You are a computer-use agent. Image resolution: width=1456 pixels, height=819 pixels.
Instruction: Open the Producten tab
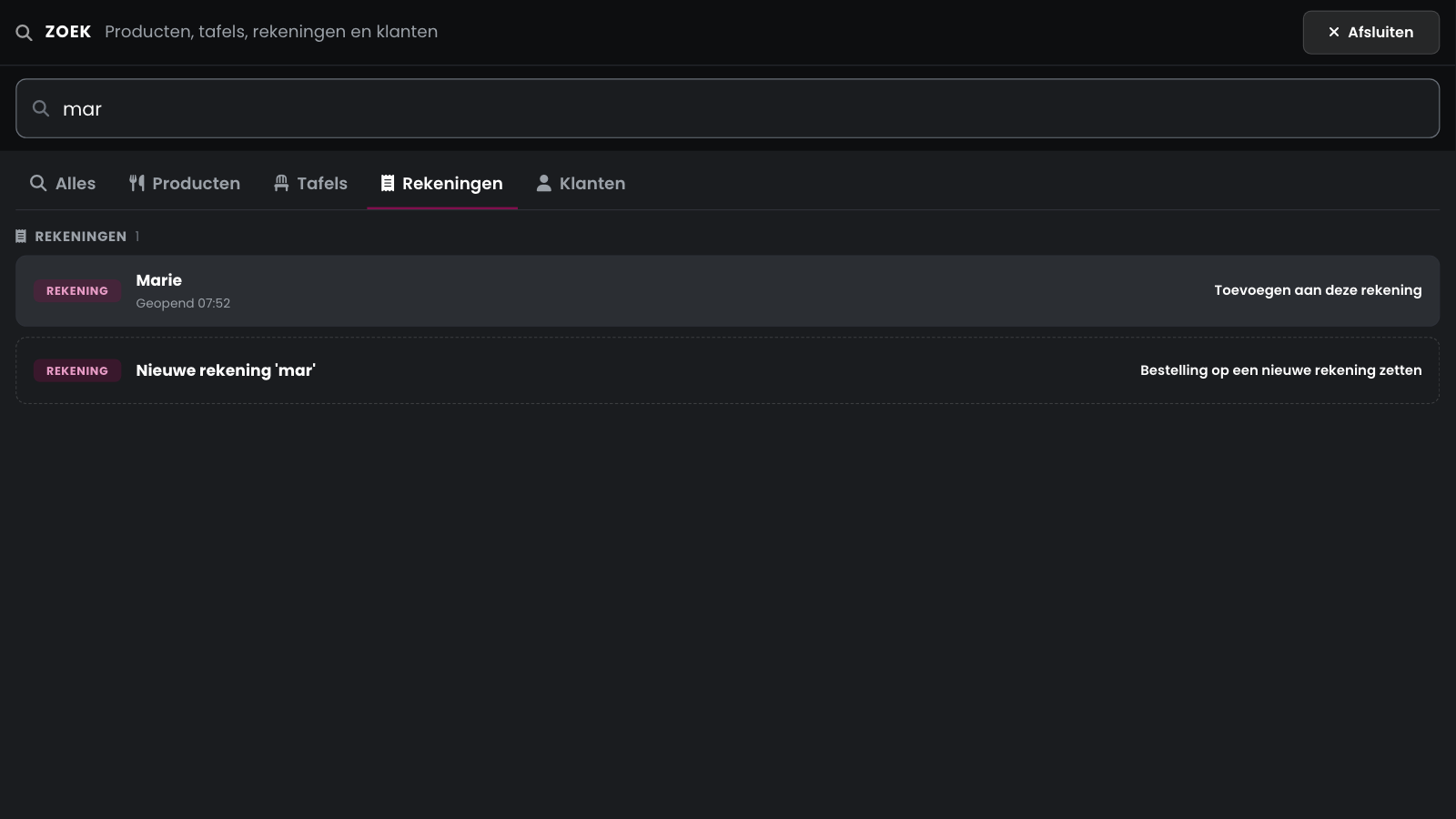pyautogui.click(x=185, y=183)
